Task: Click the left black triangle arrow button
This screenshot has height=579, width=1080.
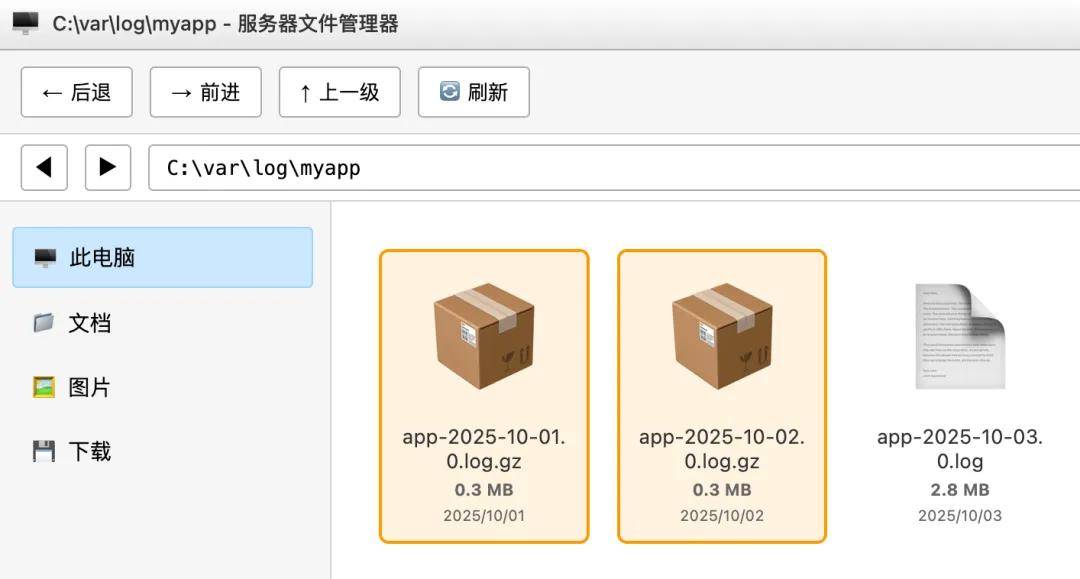Action: click(x=44, y=167)
